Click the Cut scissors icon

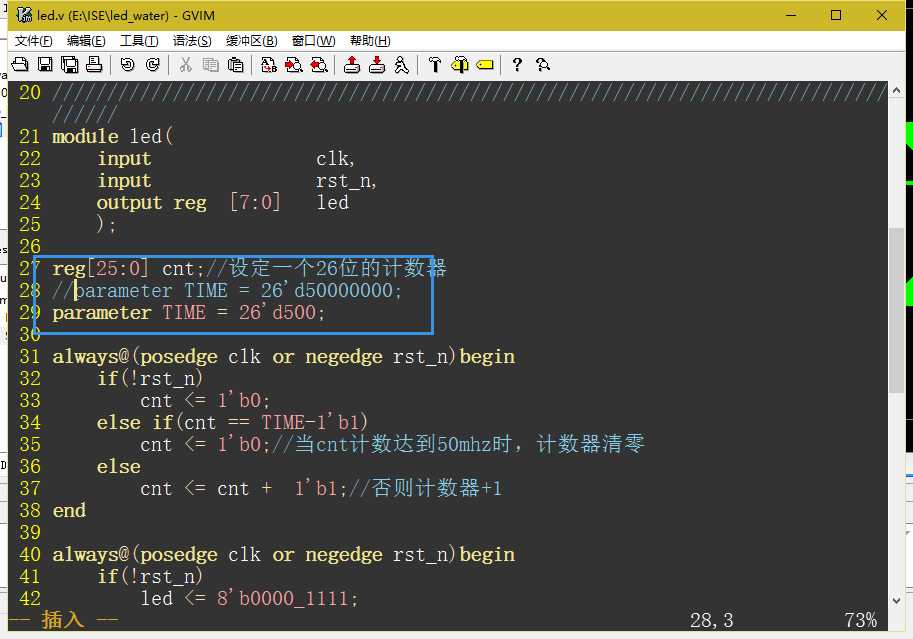pyautogui.click(x=185, y=64)
